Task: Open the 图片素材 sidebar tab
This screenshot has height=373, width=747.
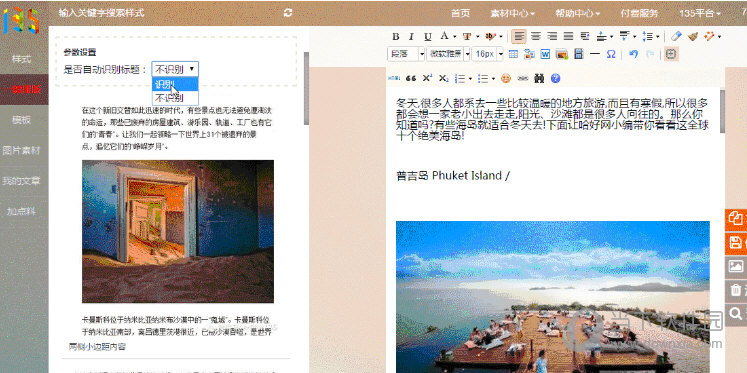Action: (22, 150)
